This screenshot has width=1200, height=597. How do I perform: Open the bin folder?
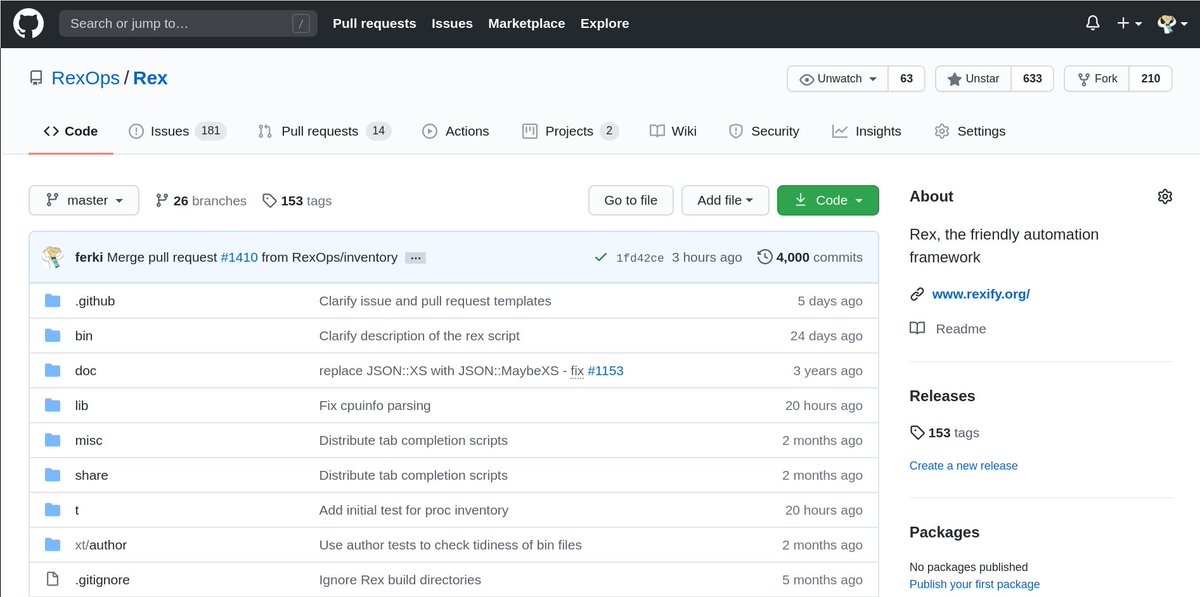tap(84, 336)
